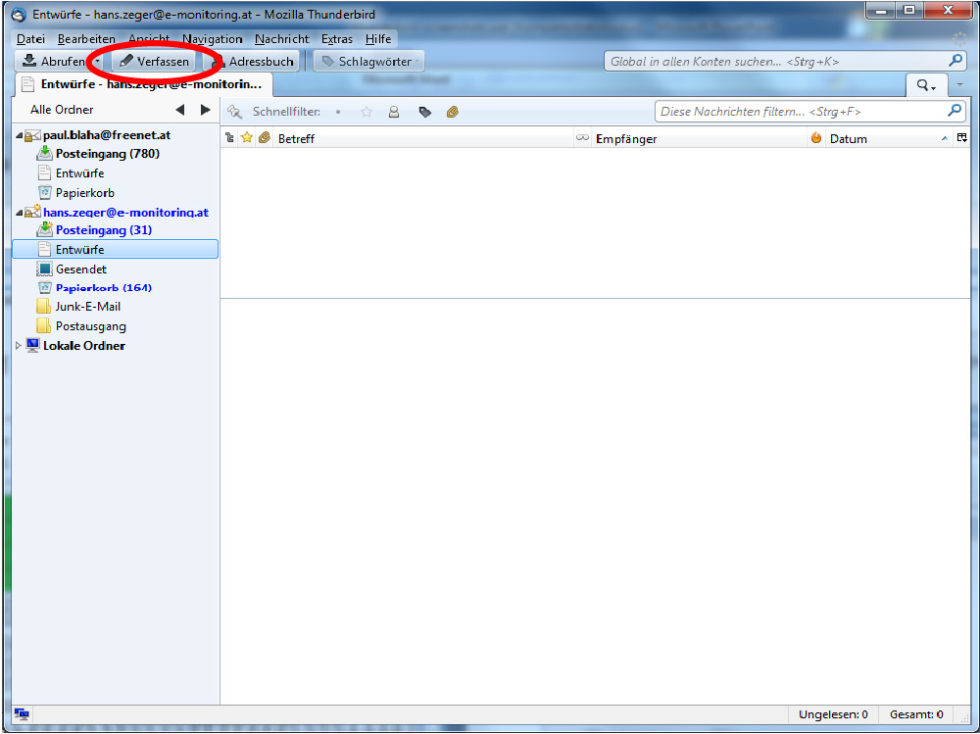Click the Alle Ordner pane header
Viewport: 980px width, 734px height.
(61, 110)
